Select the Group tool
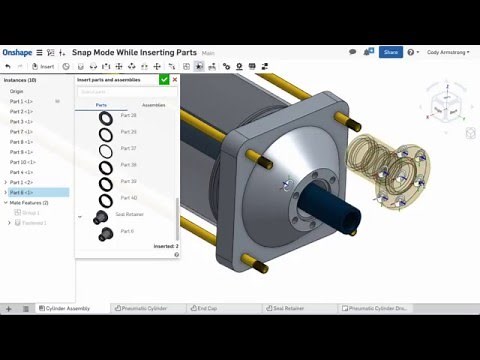Image resolution: width=480 pixels, height=360 pixels. [x=186, y=67]
